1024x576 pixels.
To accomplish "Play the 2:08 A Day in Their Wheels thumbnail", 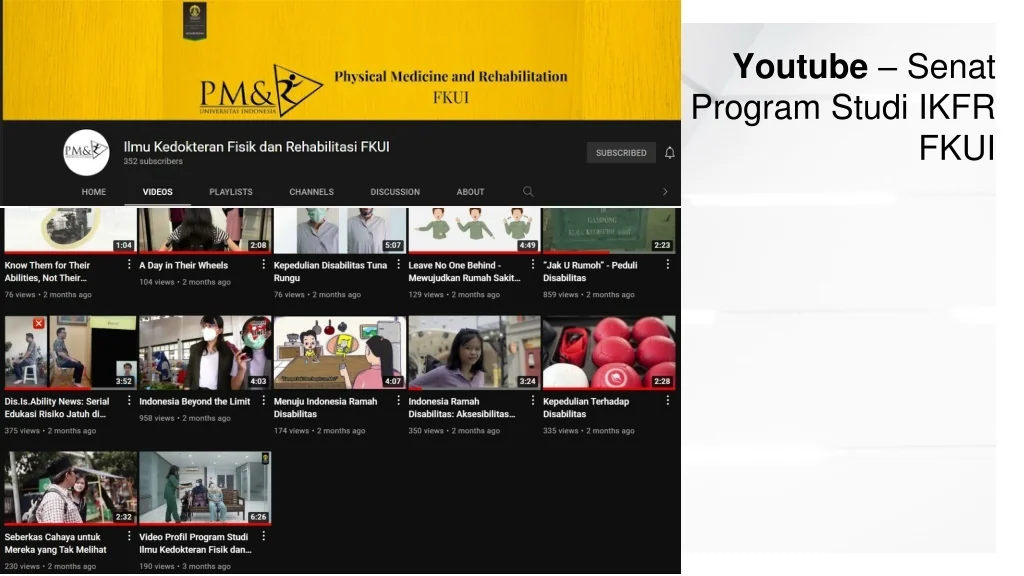I will coord(205,230).
